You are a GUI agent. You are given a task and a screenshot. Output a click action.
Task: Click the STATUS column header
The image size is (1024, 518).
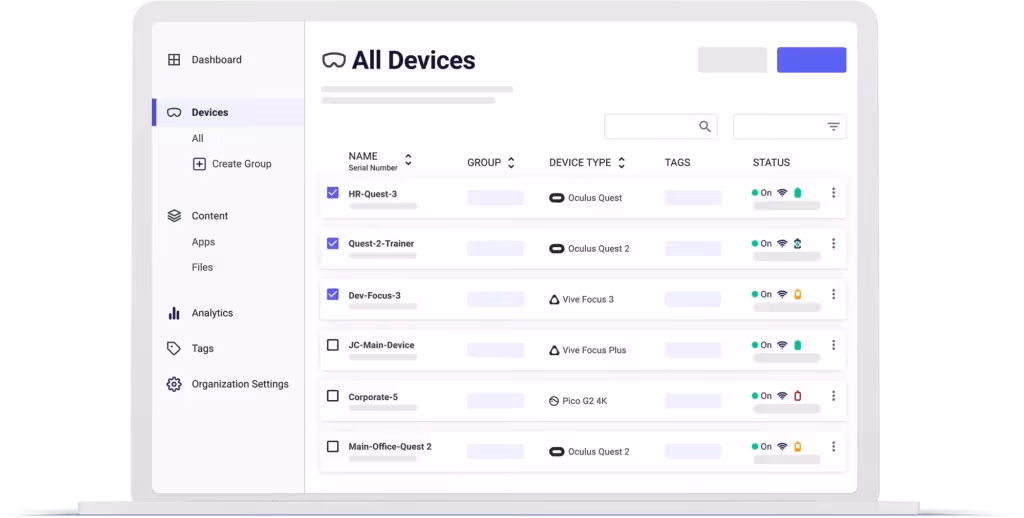point(771,163)
